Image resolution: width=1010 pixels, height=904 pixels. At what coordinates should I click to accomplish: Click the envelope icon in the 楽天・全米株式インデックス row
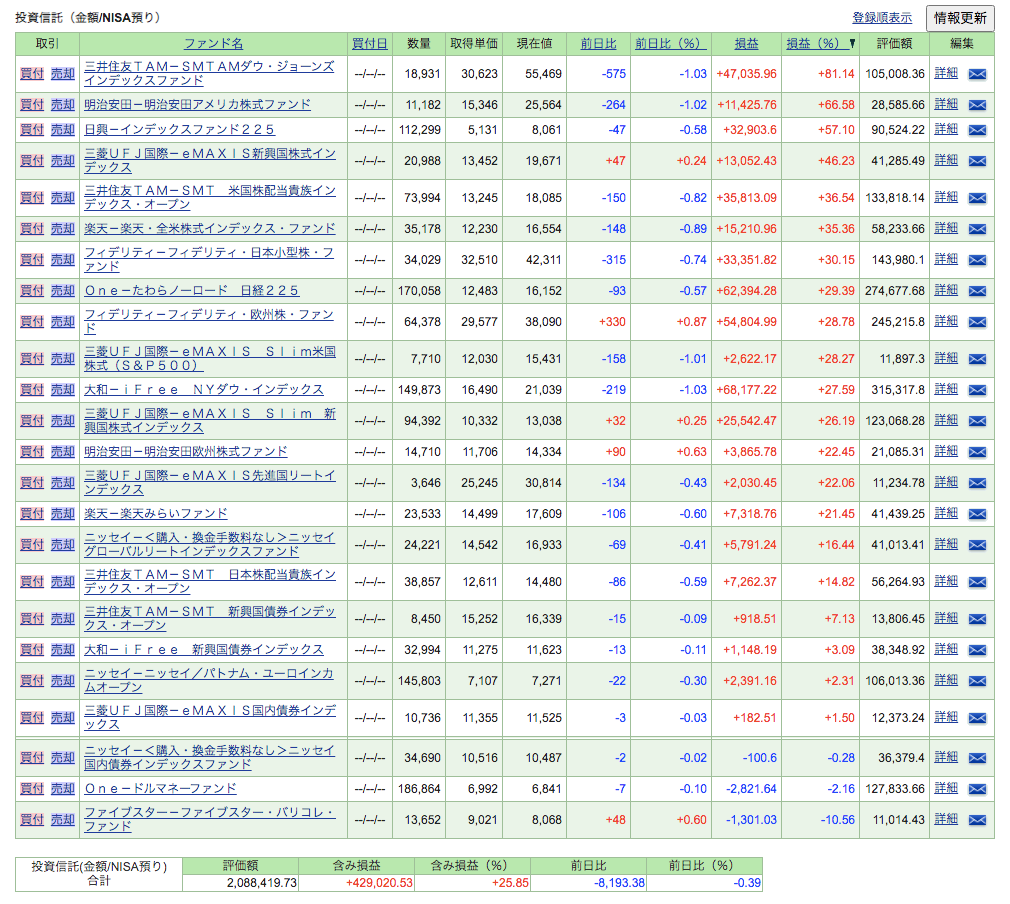(x=977, y=229)
